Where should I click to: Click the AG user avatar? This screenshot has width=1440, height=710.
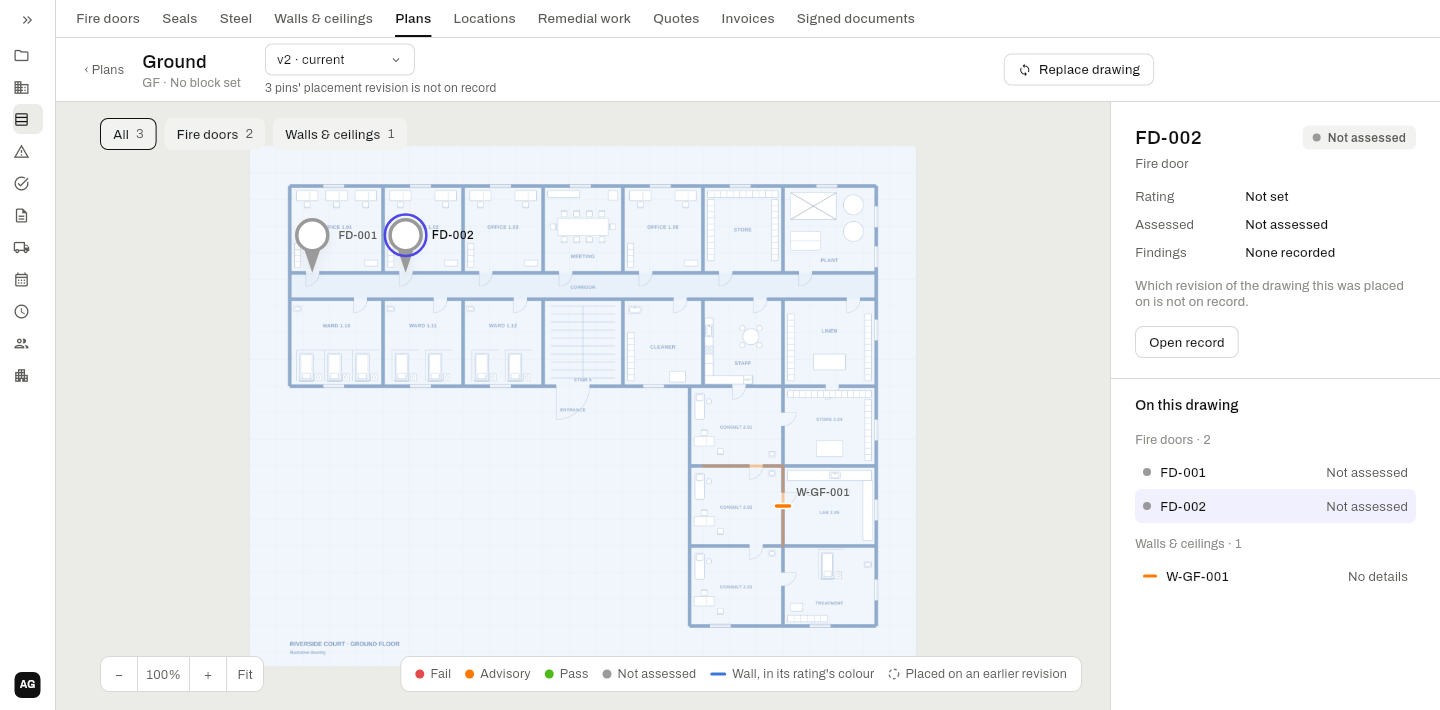(27, 684)
